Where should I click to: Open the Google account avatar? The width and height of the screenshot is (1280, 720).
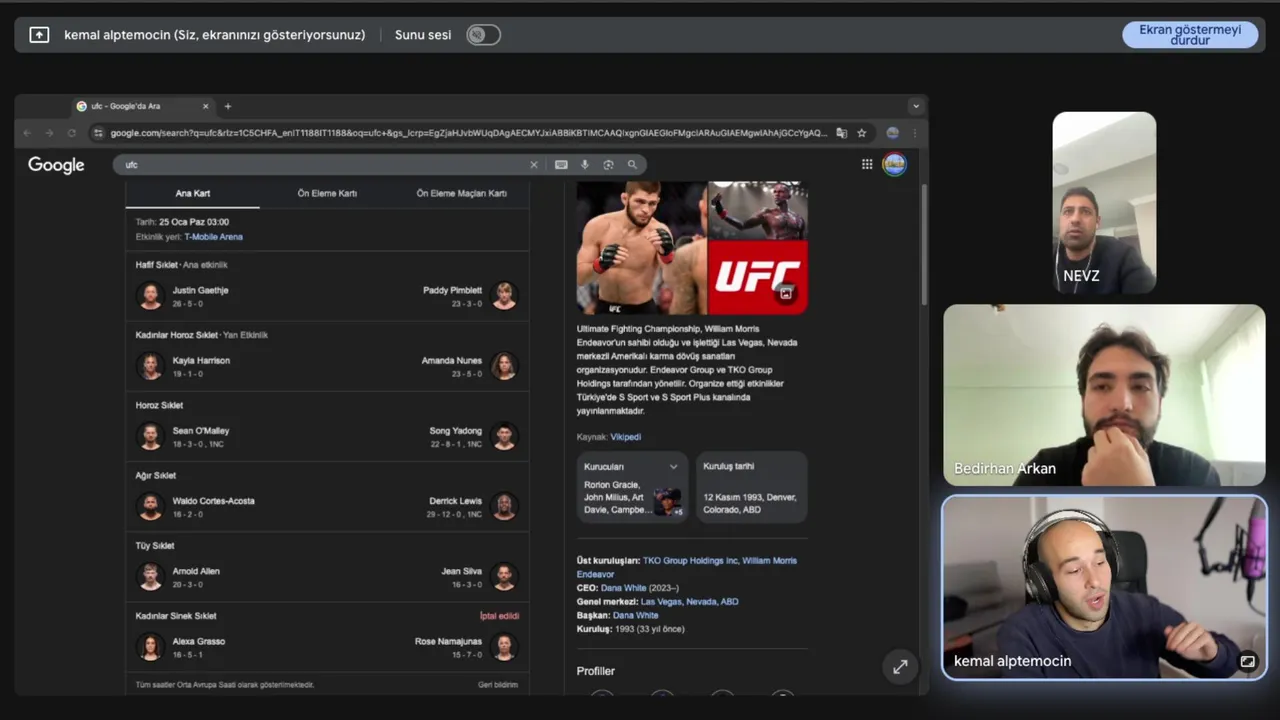point(894,165)
